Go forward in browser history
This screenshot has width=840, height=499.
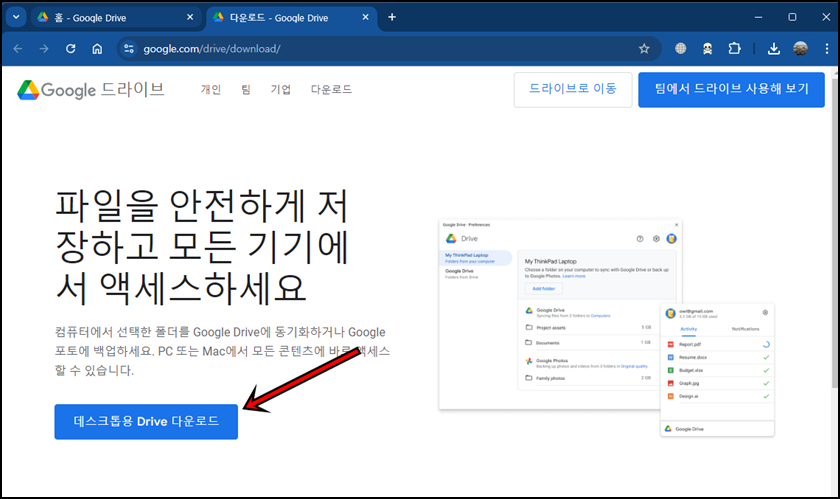click(x=44, y=49)
